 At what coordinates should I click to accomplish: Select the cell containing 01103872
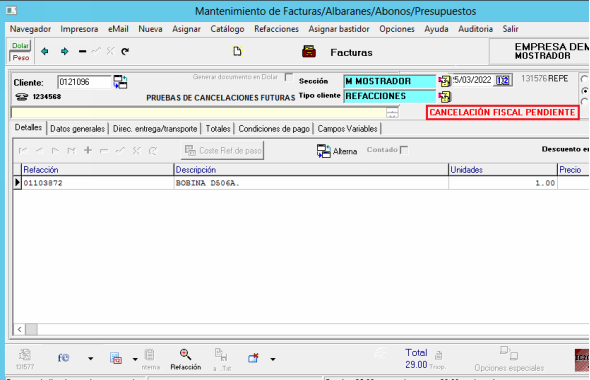pyautogui.click(x=98, y=183)
